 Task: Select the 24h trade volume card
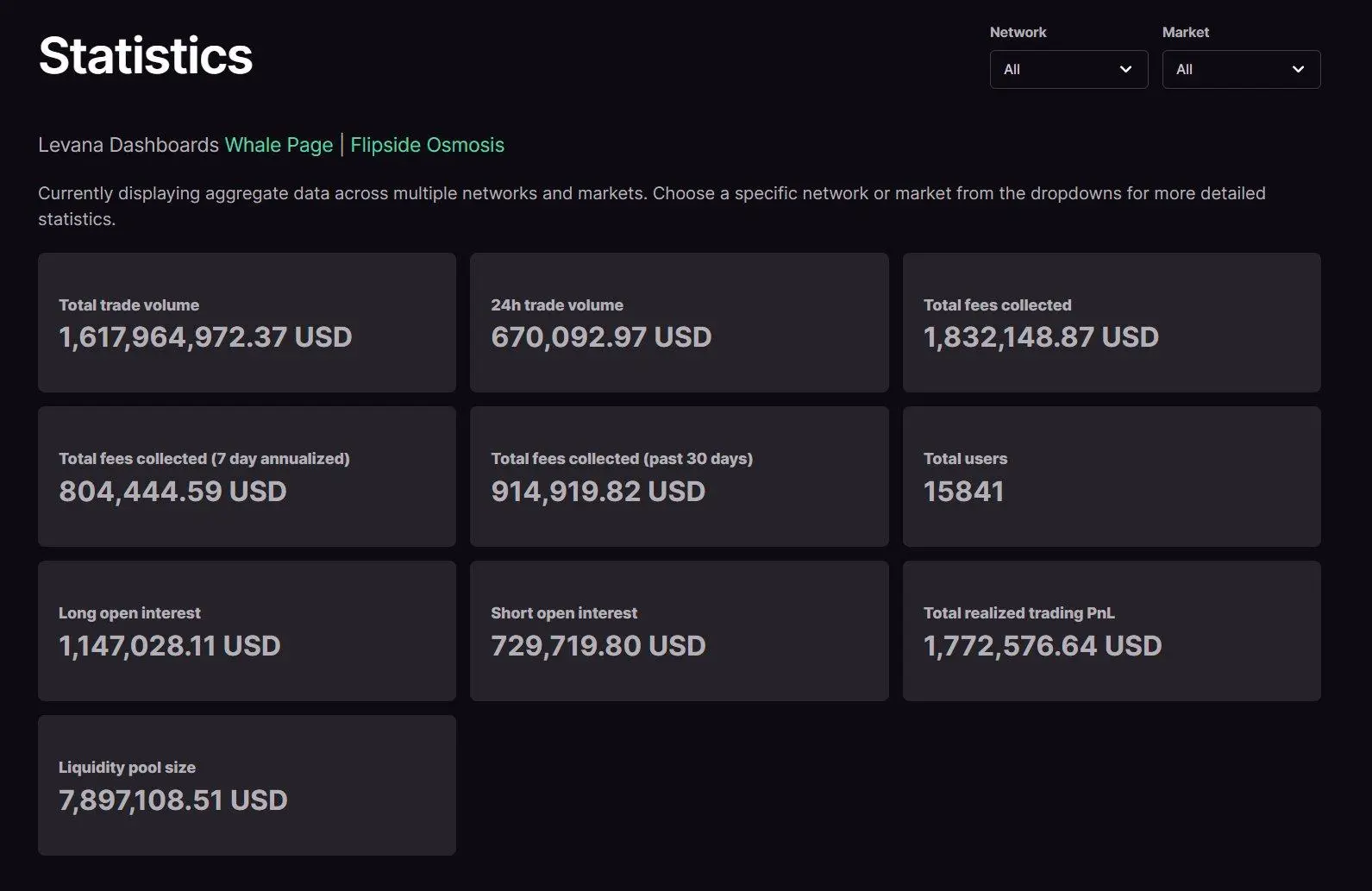pyautogui.click(x=679, y=323)
